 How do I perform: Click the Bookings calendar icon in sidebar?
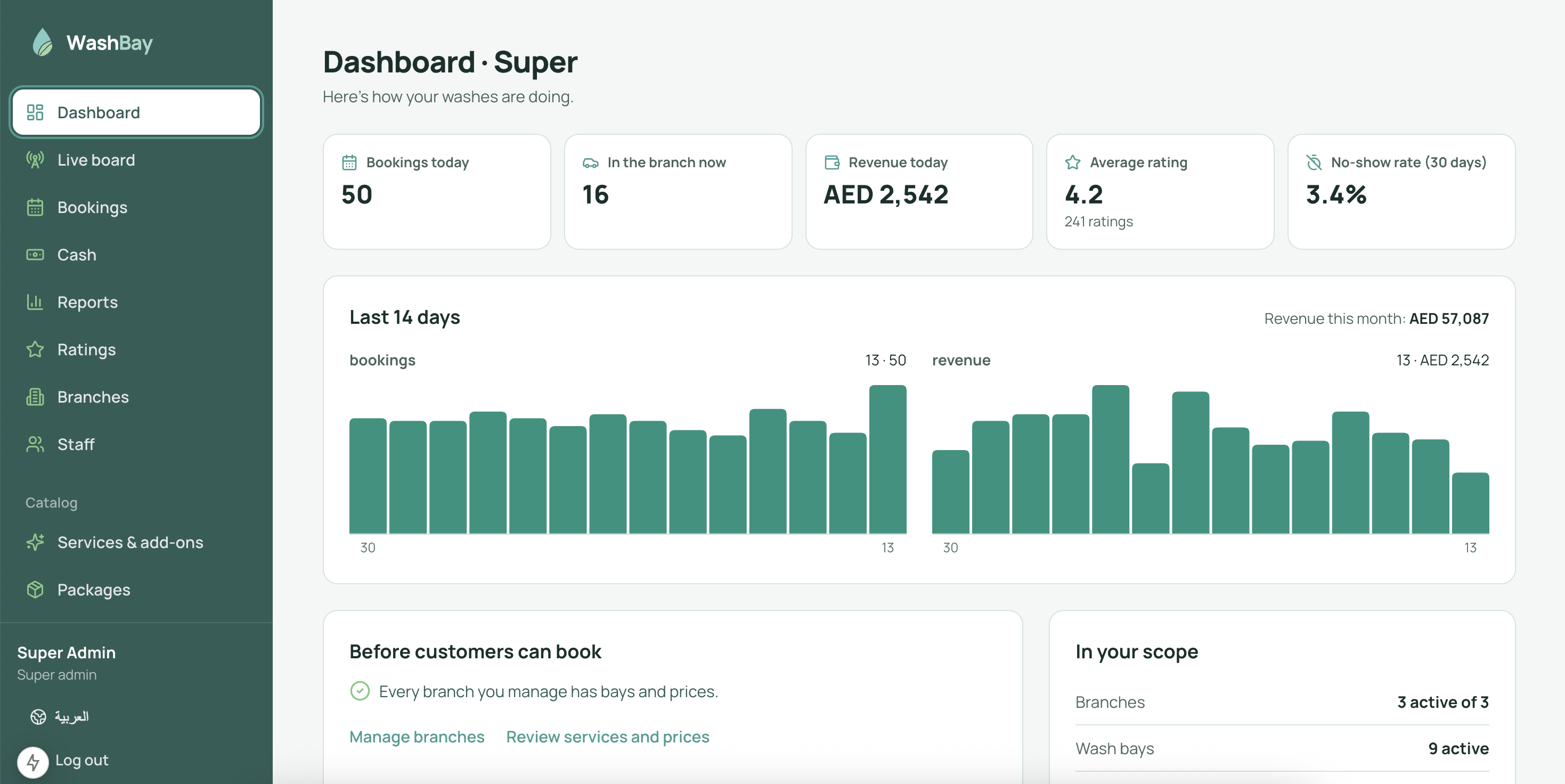(35, 207)
